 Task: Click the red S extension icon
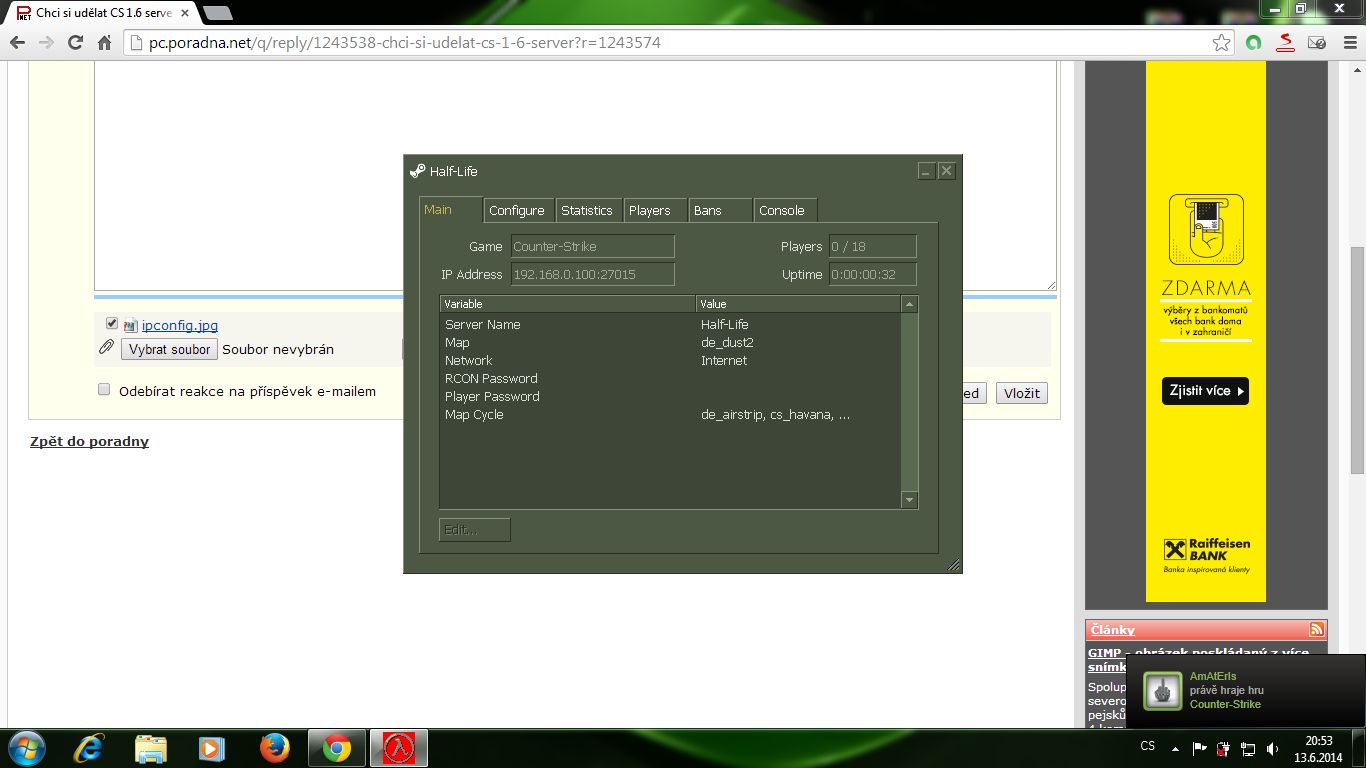[x=1286, y=43]
